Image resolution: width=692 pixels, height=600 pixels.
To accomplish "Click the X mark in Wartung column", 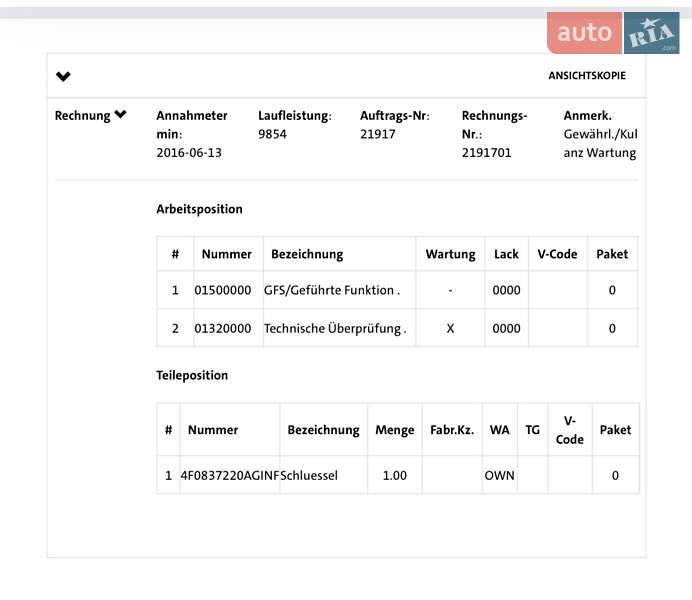I will 450,328.
